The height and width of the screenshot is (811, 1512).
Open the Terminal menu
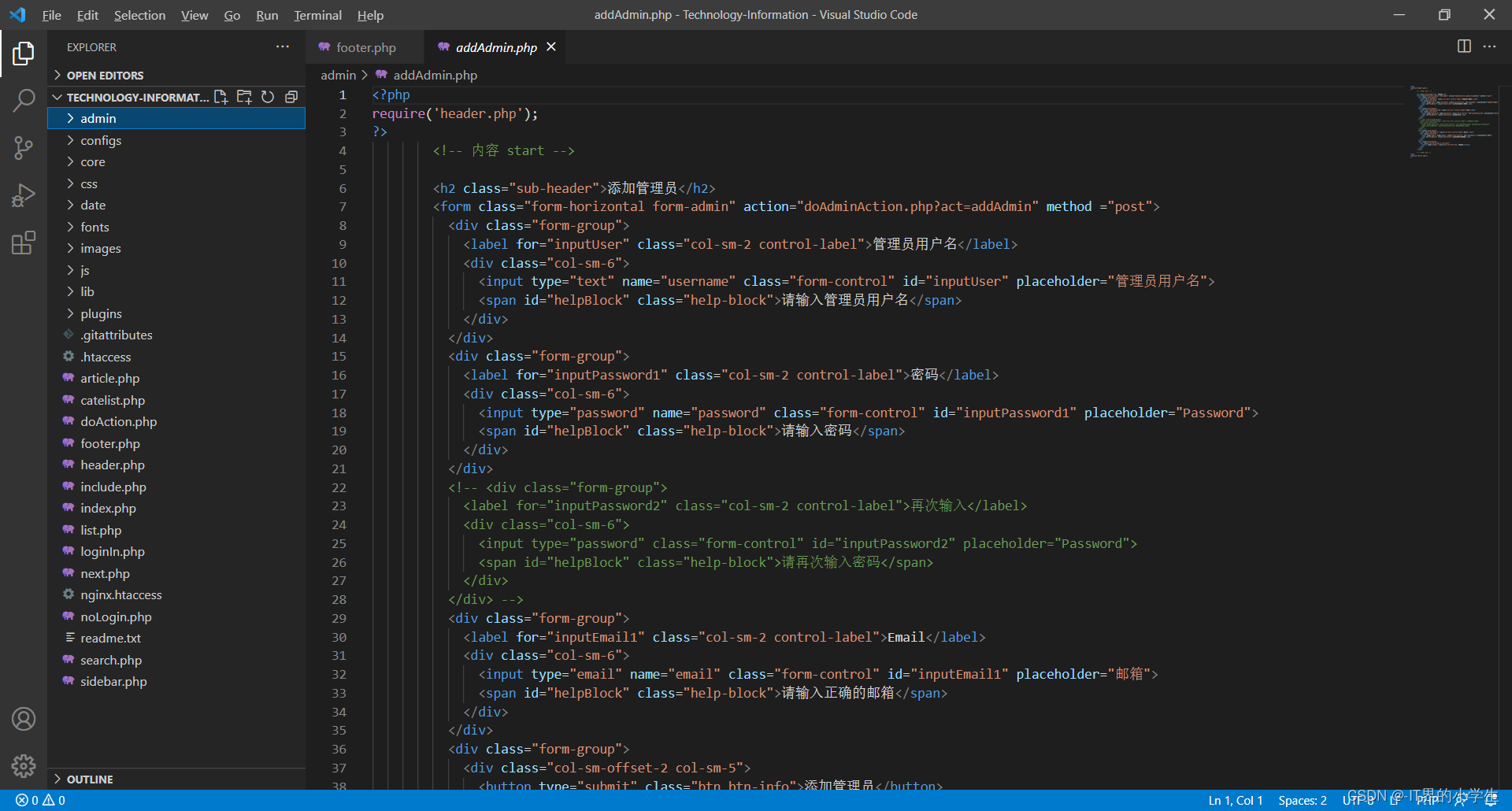pos(317,15)
